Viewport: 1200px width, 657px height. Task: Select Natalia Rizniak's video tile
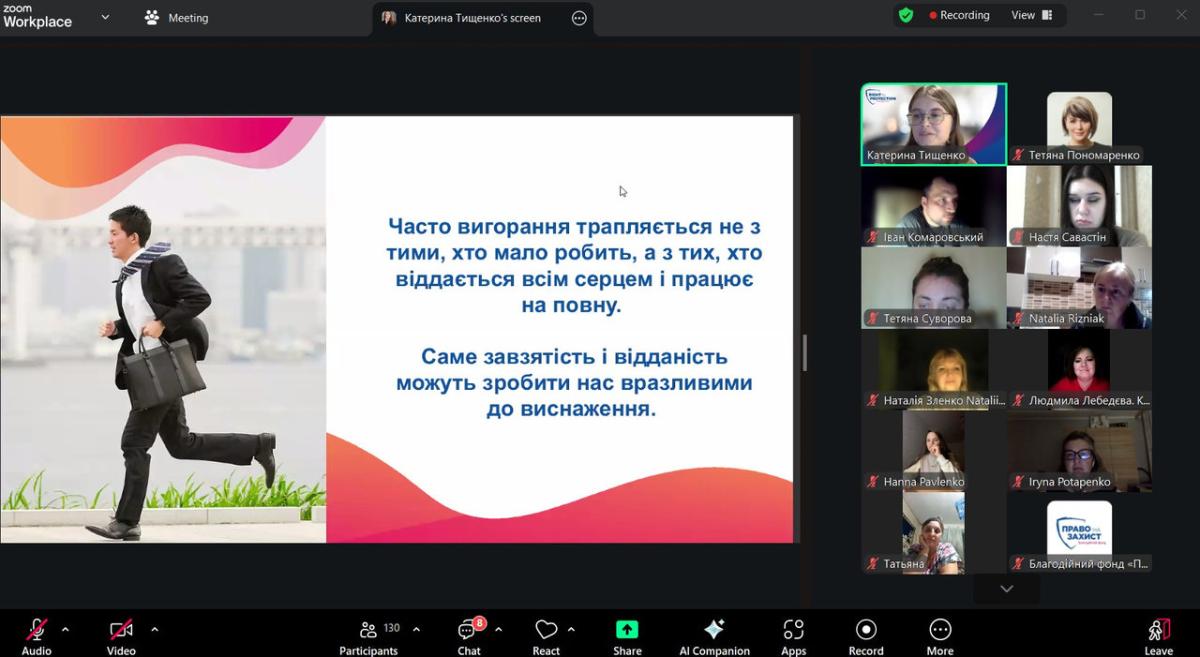[x=1079, y=288]
